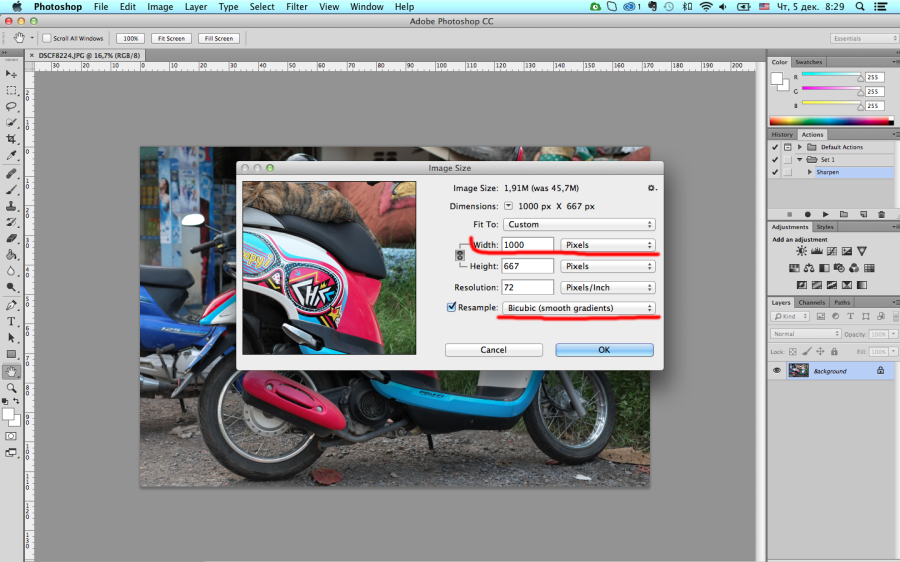
Task: Select the Clone Stamp tool
Action: pos(11,206)
